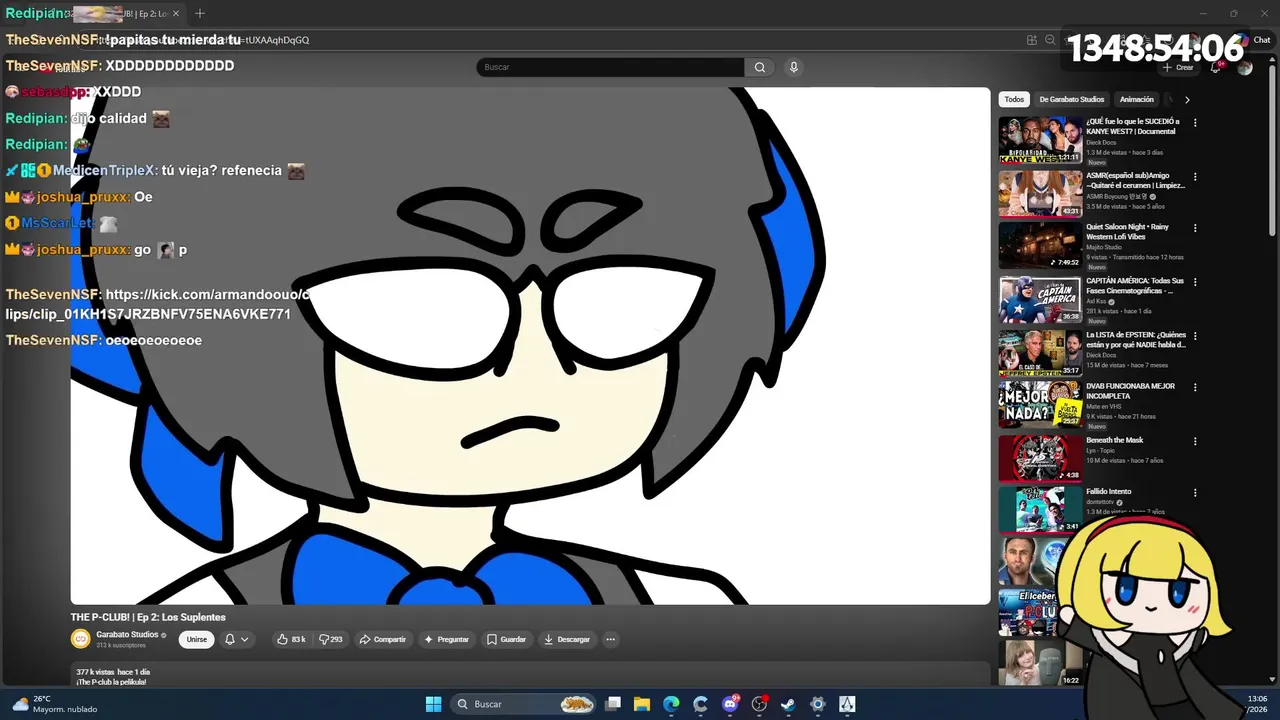The height and width of the screenshot is (720, 1280).
Task: Save video with the Guardar button
Action: click(x=506, y=639)
